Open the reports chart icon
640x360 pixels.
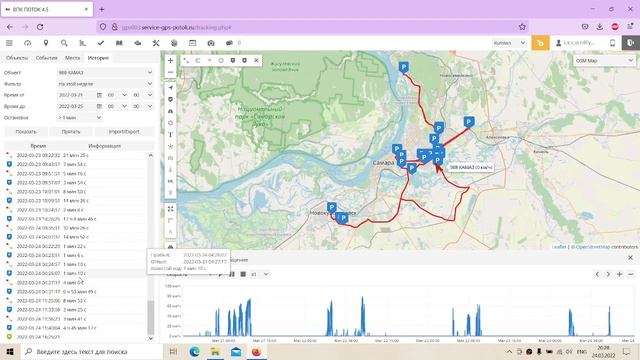(x=82, y=43)
